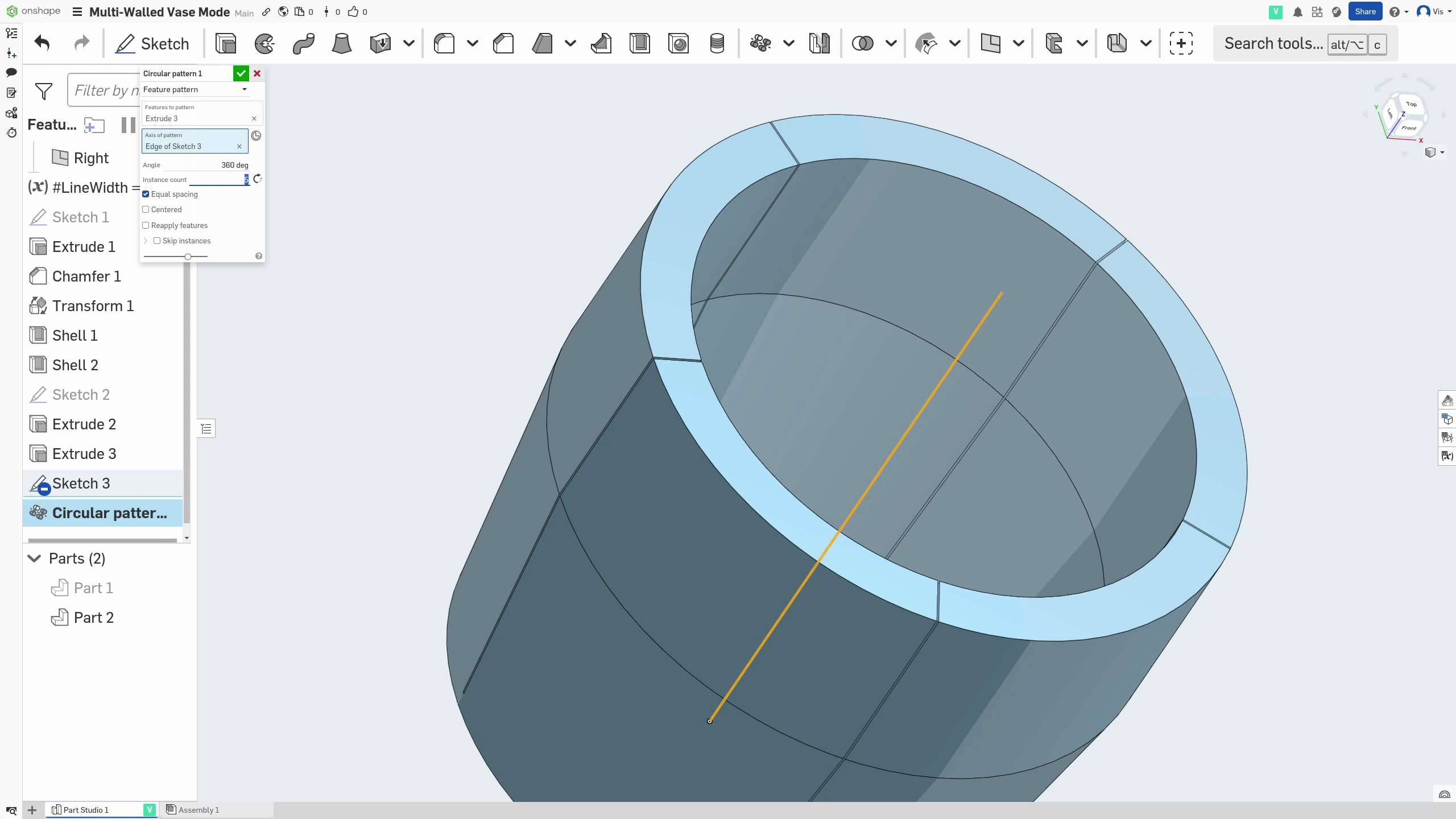Select the Part Studio 1 tab
The height and width of the screenshot is (819, 1456).
pos(85,809)
